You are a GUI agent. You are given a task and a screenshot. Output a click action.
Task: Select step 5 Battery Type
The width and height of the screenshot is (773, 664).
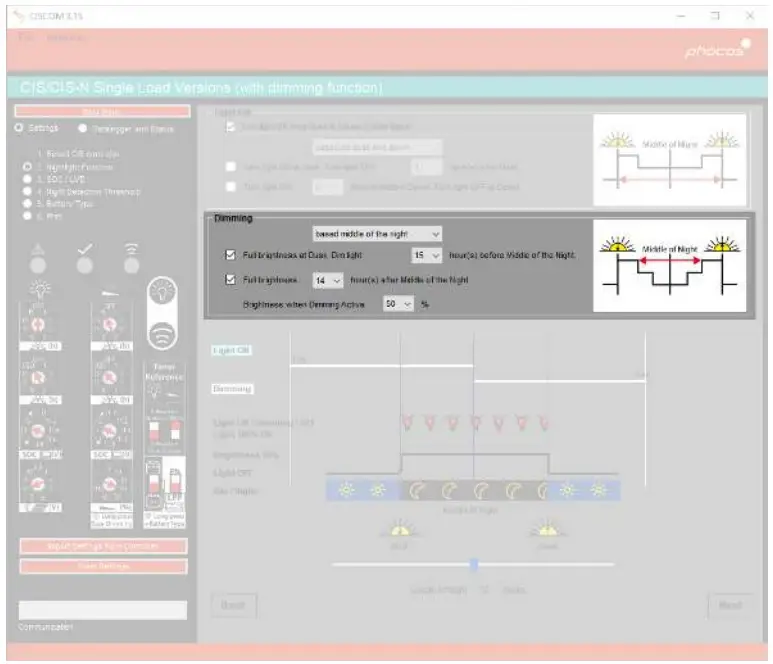(x=27, y=203)
